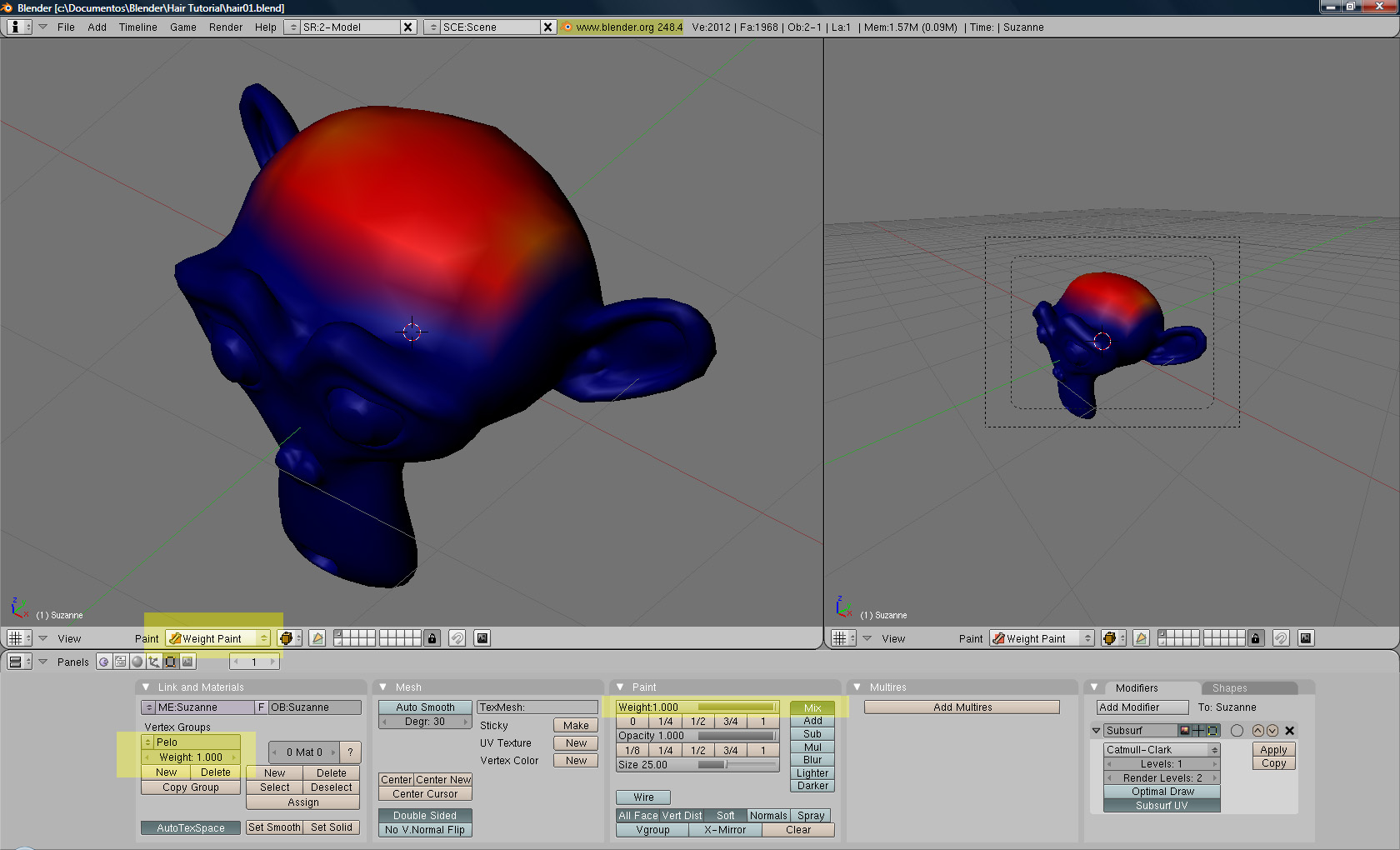Switch to the Shapes tab
Screen dimensions: 1400x850
coord(1250,688)
